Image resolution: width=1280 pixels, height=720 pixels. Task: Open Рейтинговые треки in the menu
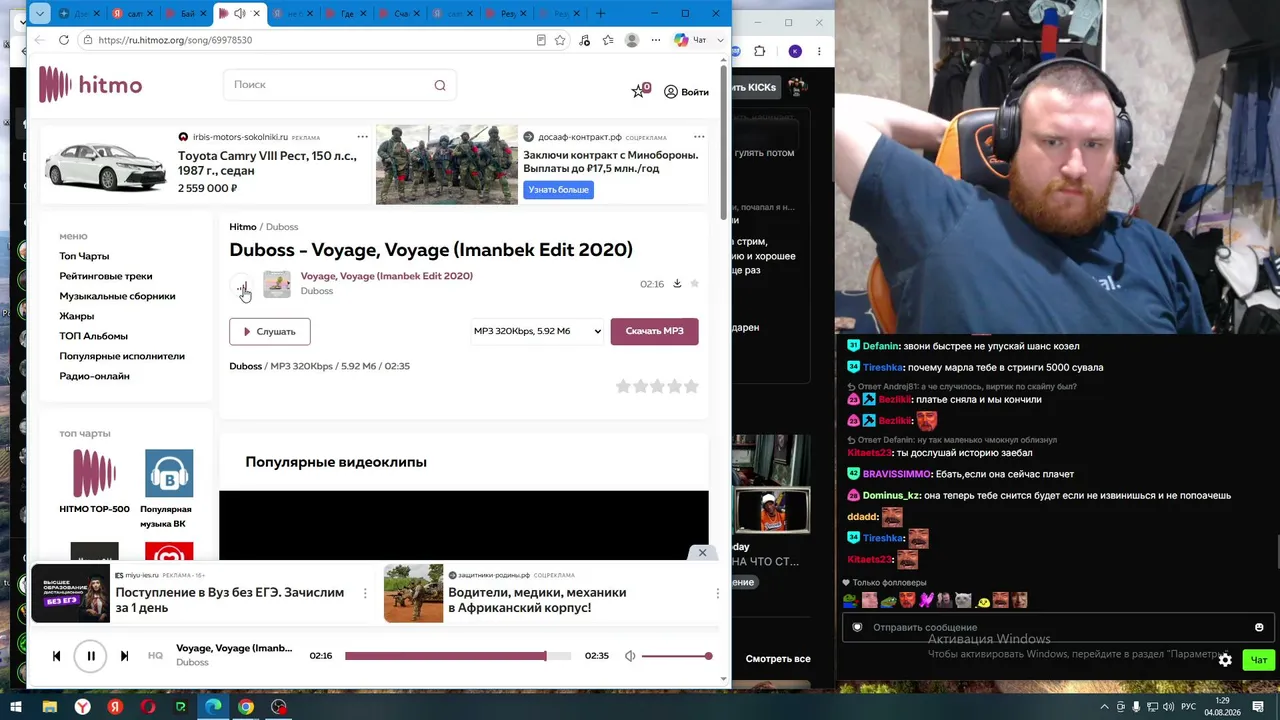point(106,276)
